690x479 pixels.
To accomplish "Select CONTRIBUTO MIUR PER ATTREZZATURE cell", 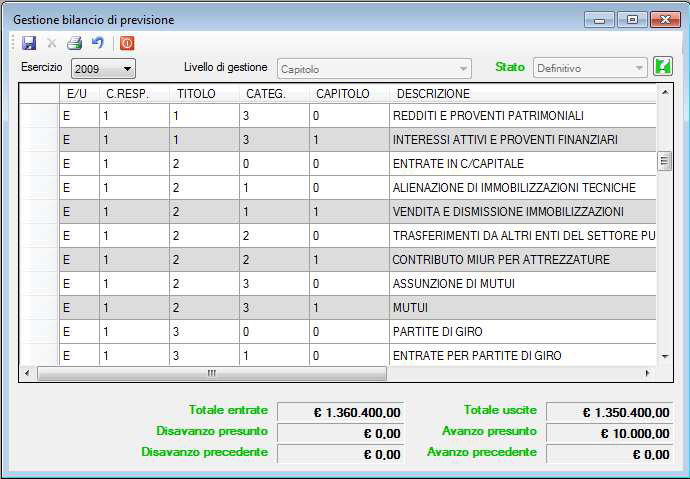I will 523,260.
